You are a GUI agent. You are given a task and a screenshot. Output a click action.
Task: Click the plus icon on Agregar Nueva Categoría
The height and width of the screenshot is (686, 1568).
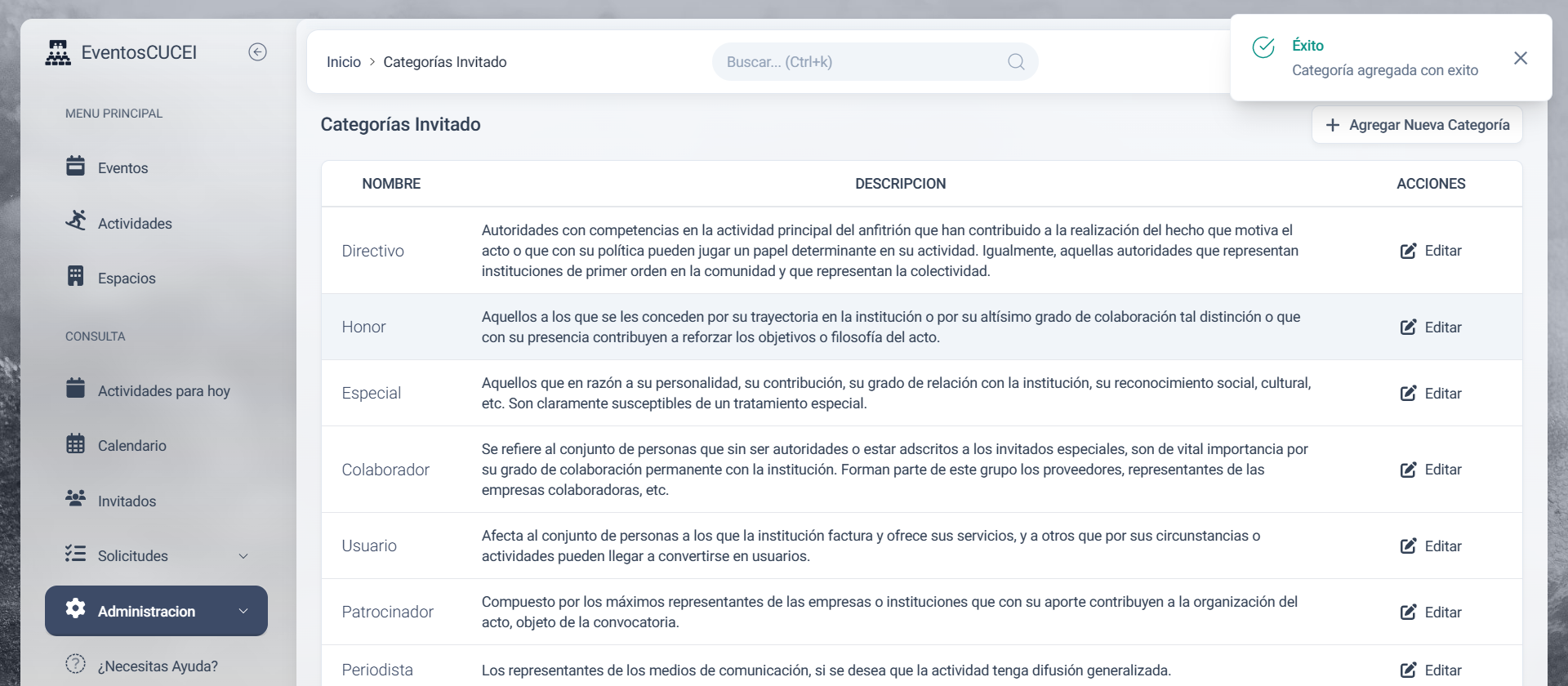coord(1333,125)
